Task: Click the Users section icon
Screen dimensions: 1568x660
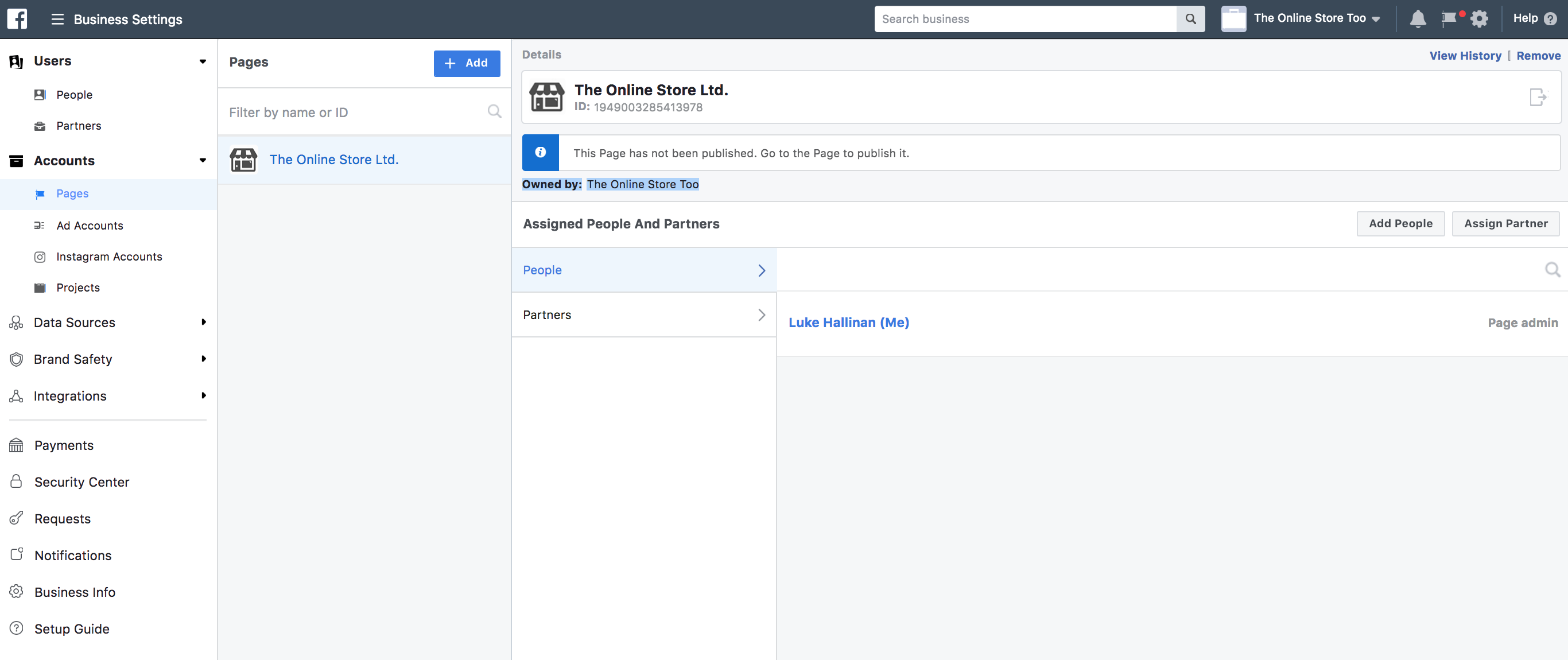Action: pos(17,61)
